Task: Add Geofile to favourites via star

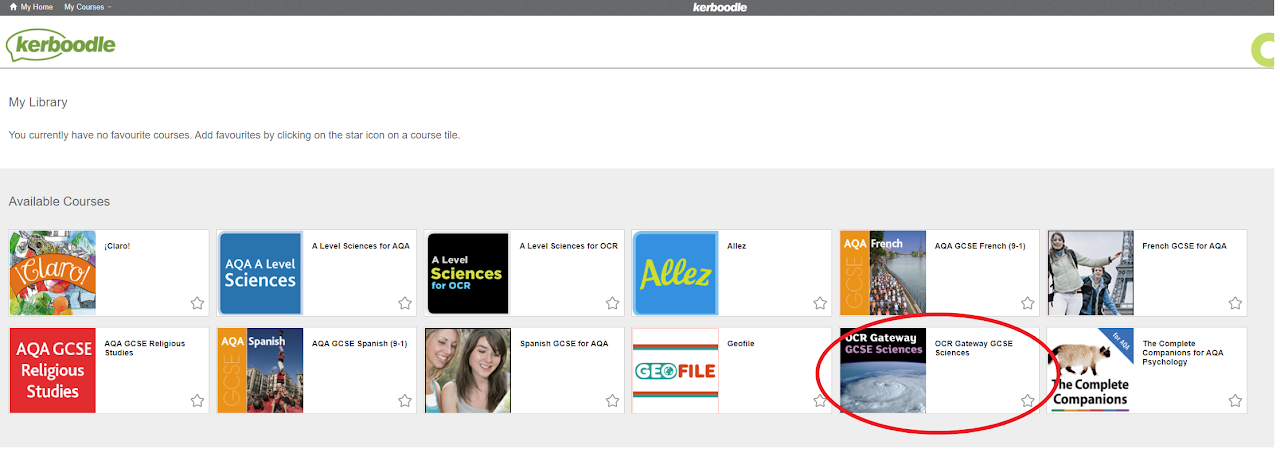Action: pos(820,400)
